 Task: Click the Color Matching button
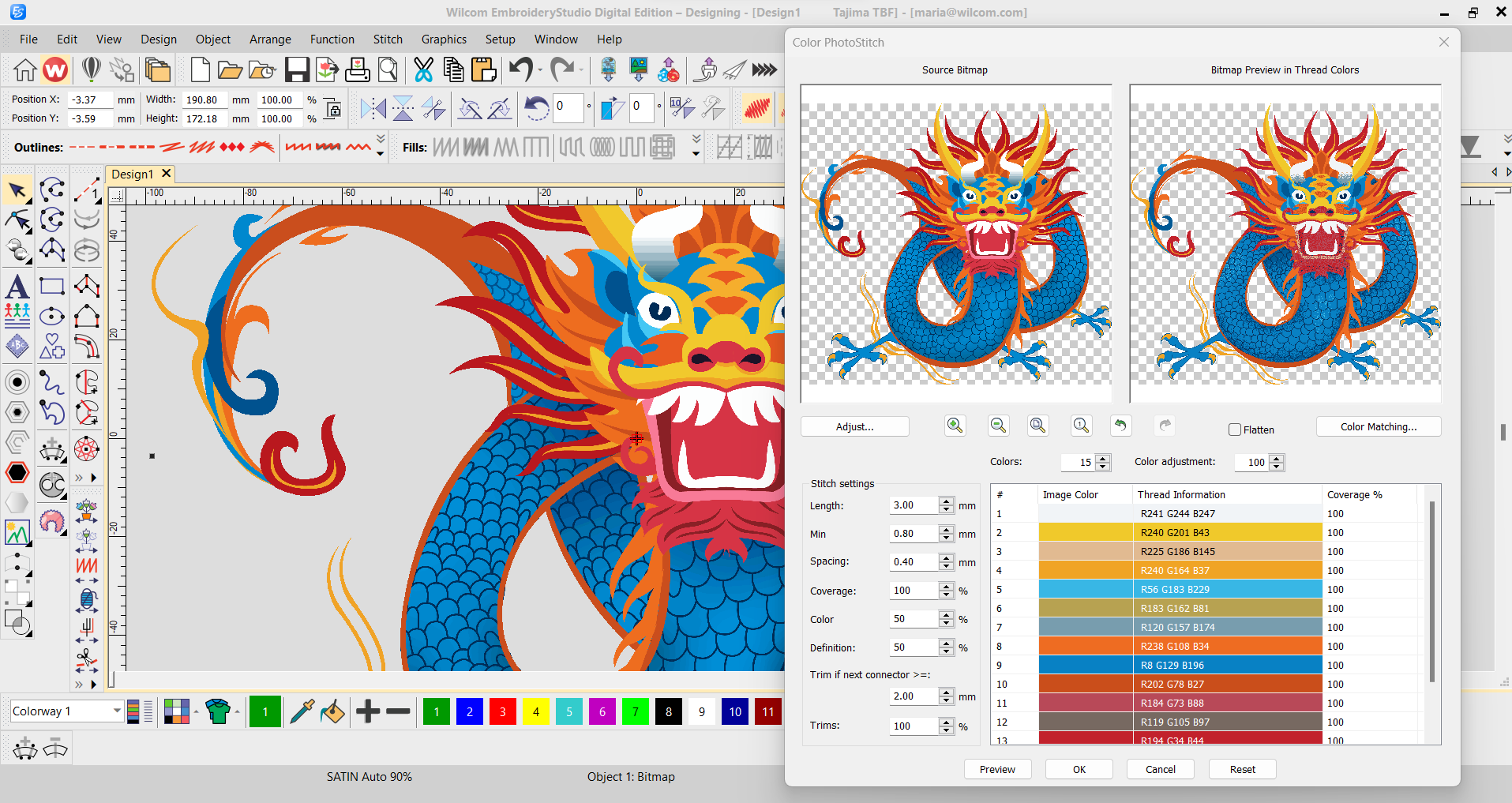click(1378, 426)
